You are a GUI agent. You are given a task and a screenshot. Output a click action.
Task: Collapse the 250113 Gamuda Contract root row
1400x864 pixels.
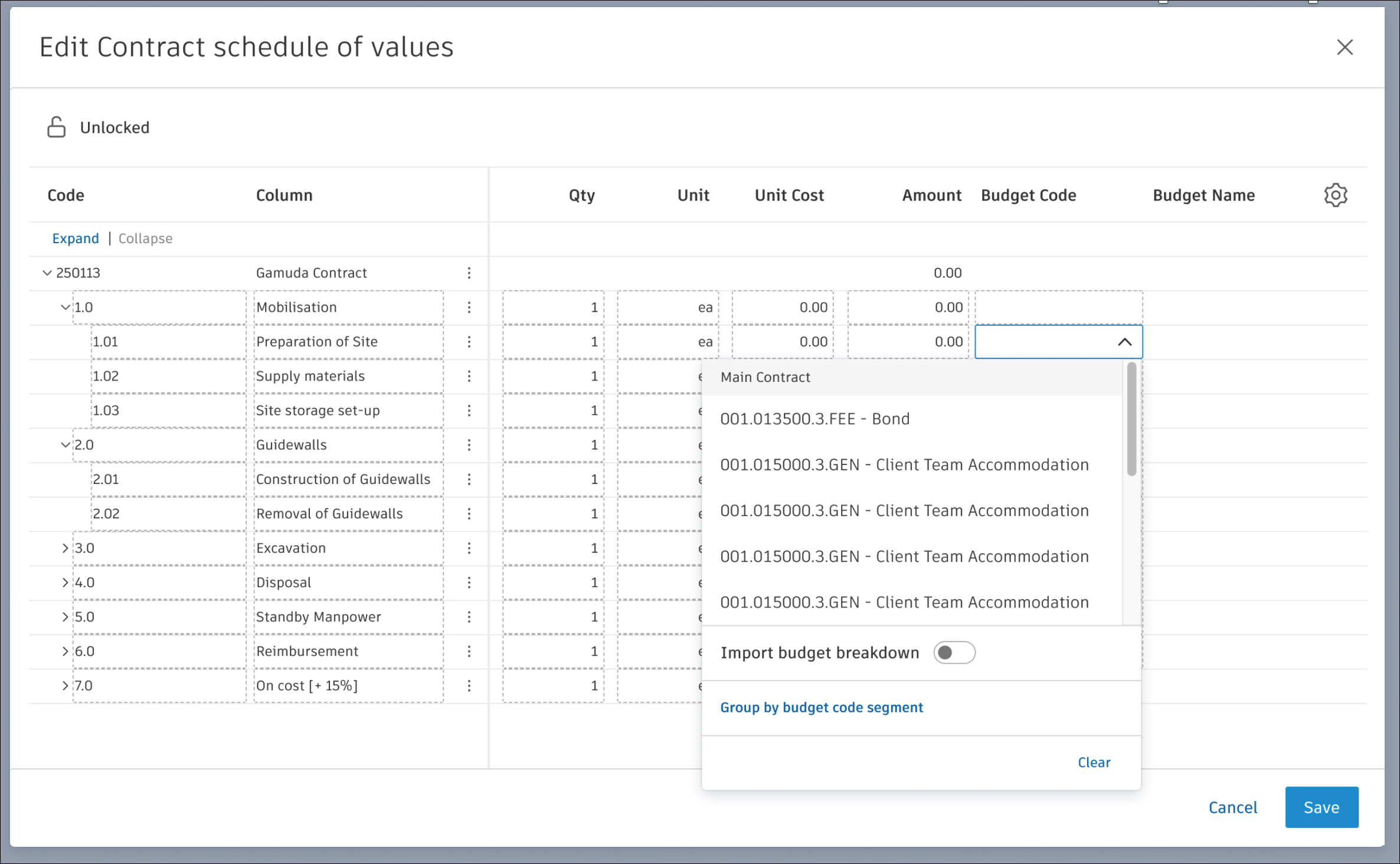click(x=47, y=273)
